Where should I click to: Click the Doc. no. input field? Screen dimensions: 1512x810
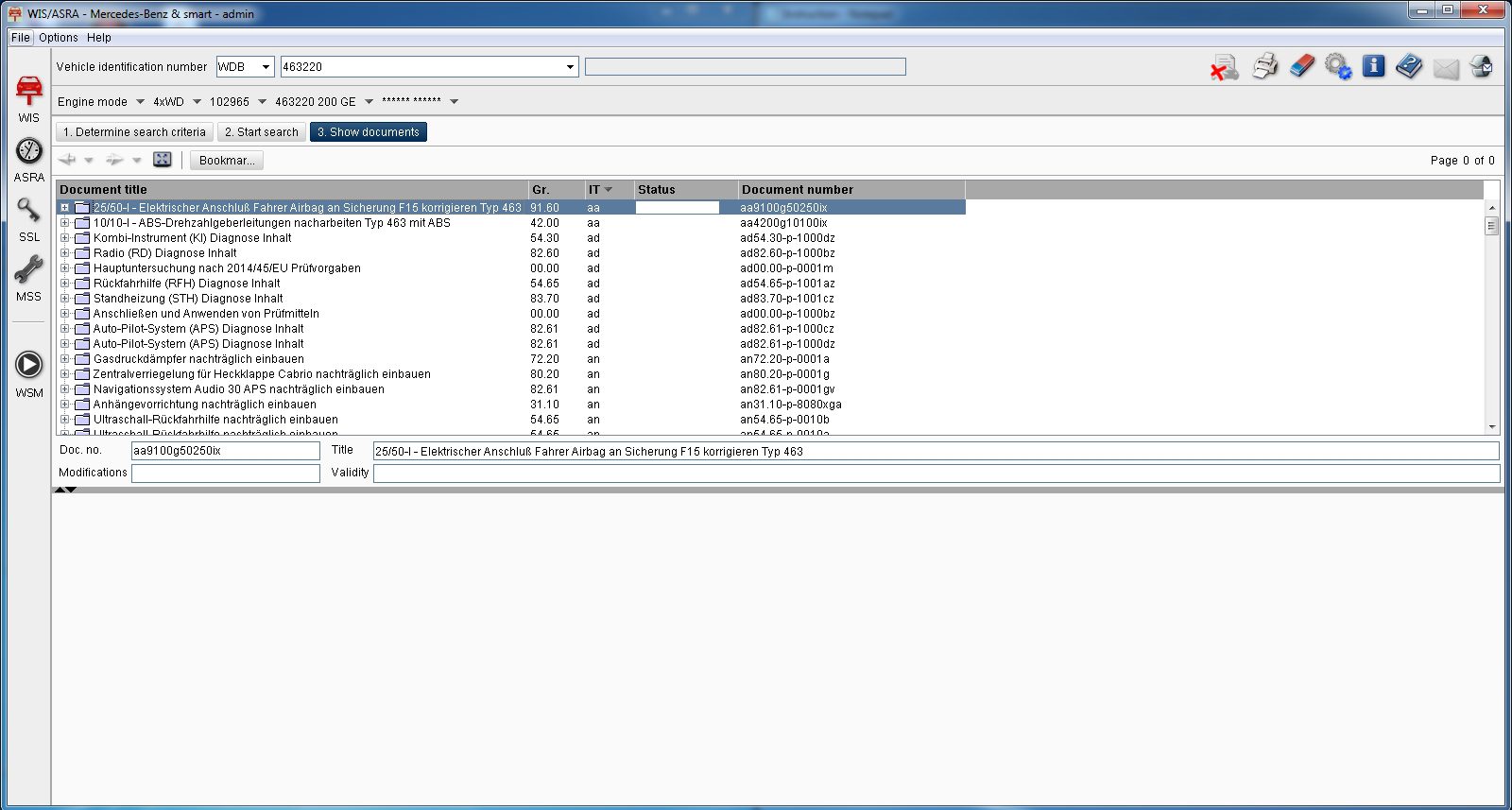coord(226,451)
